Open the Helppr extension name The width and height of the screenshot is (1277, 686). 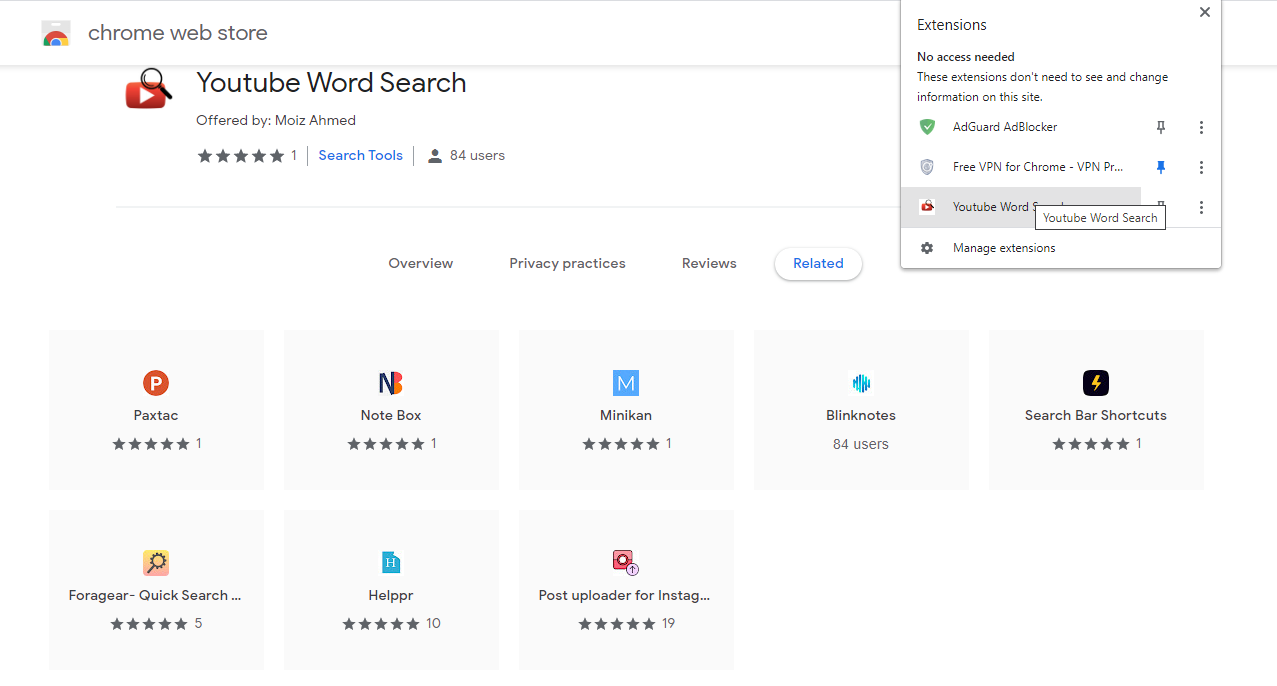(391, 595)
